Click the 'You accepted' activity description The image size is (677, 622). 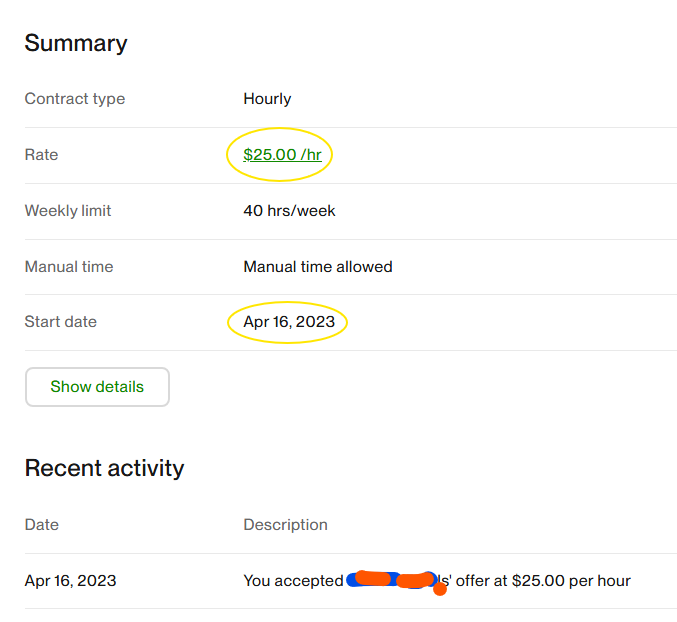pyautogui.click(x=293, y=581)
